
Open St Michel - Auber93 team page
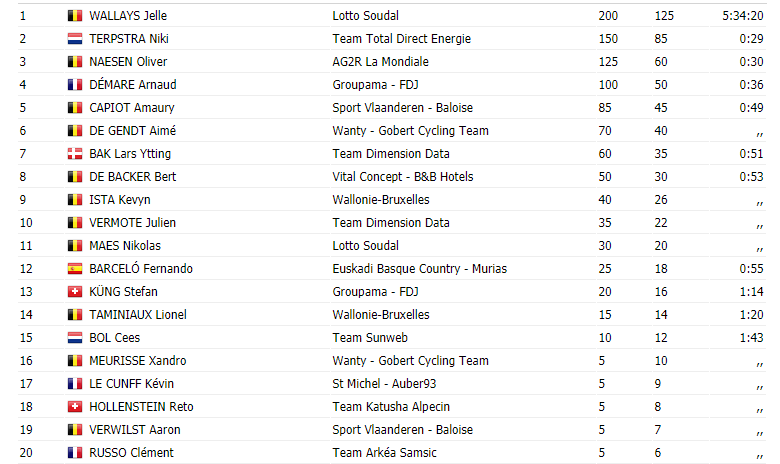click(384, 383)
